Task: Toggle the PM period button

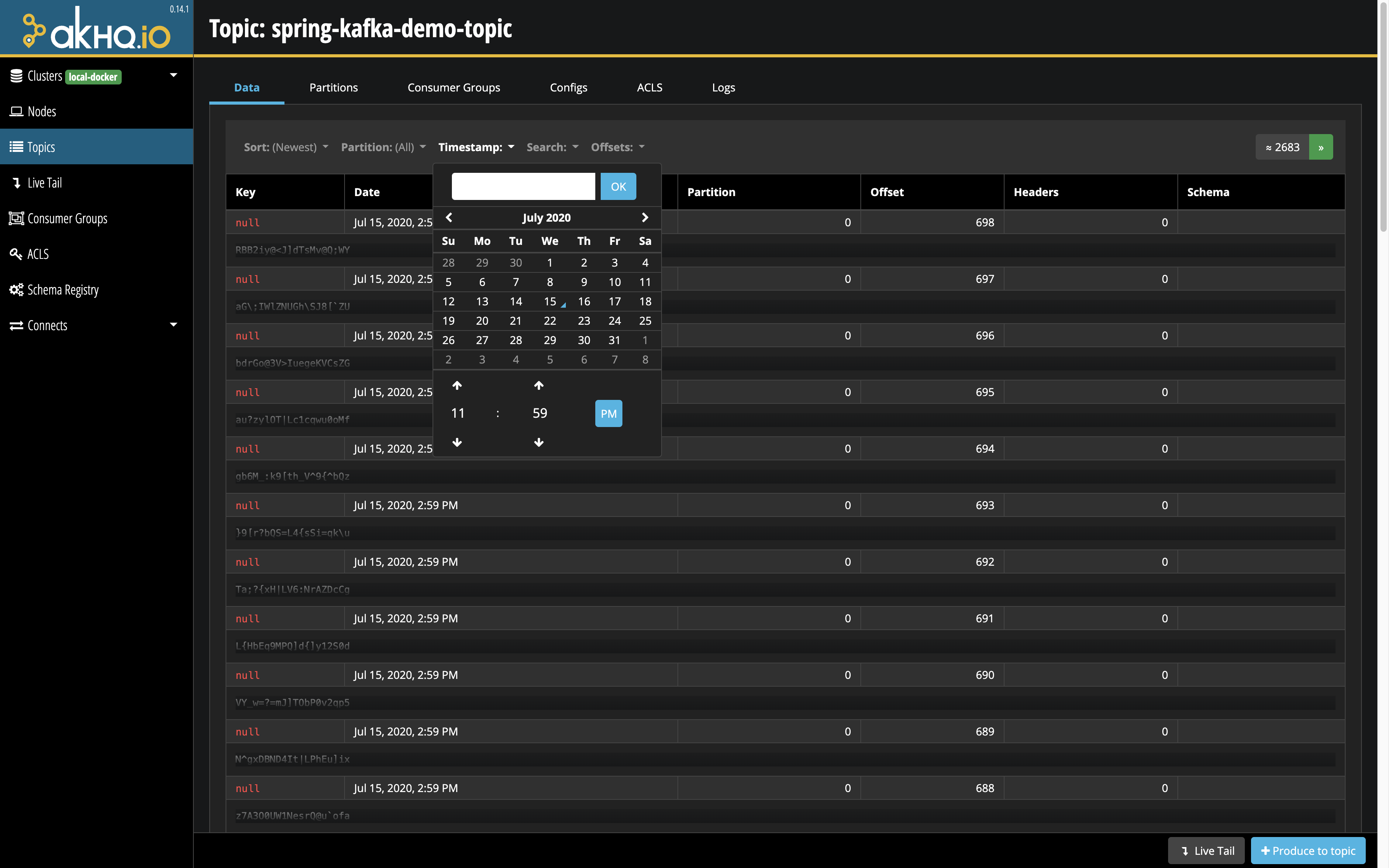Action: point(608,413)
